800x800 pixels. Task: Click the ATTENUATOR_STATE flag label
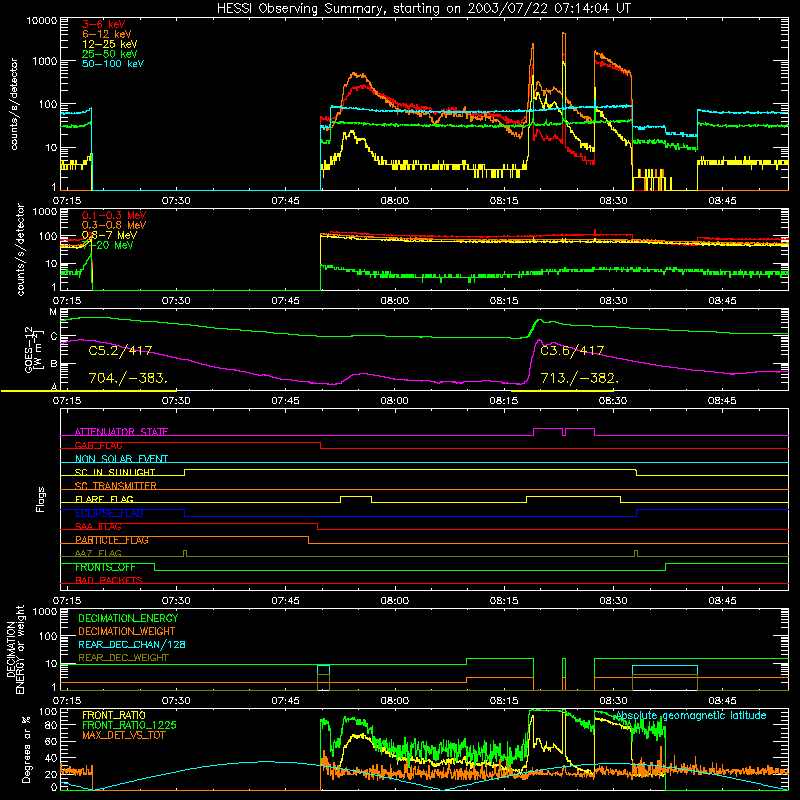coord(121,432)
